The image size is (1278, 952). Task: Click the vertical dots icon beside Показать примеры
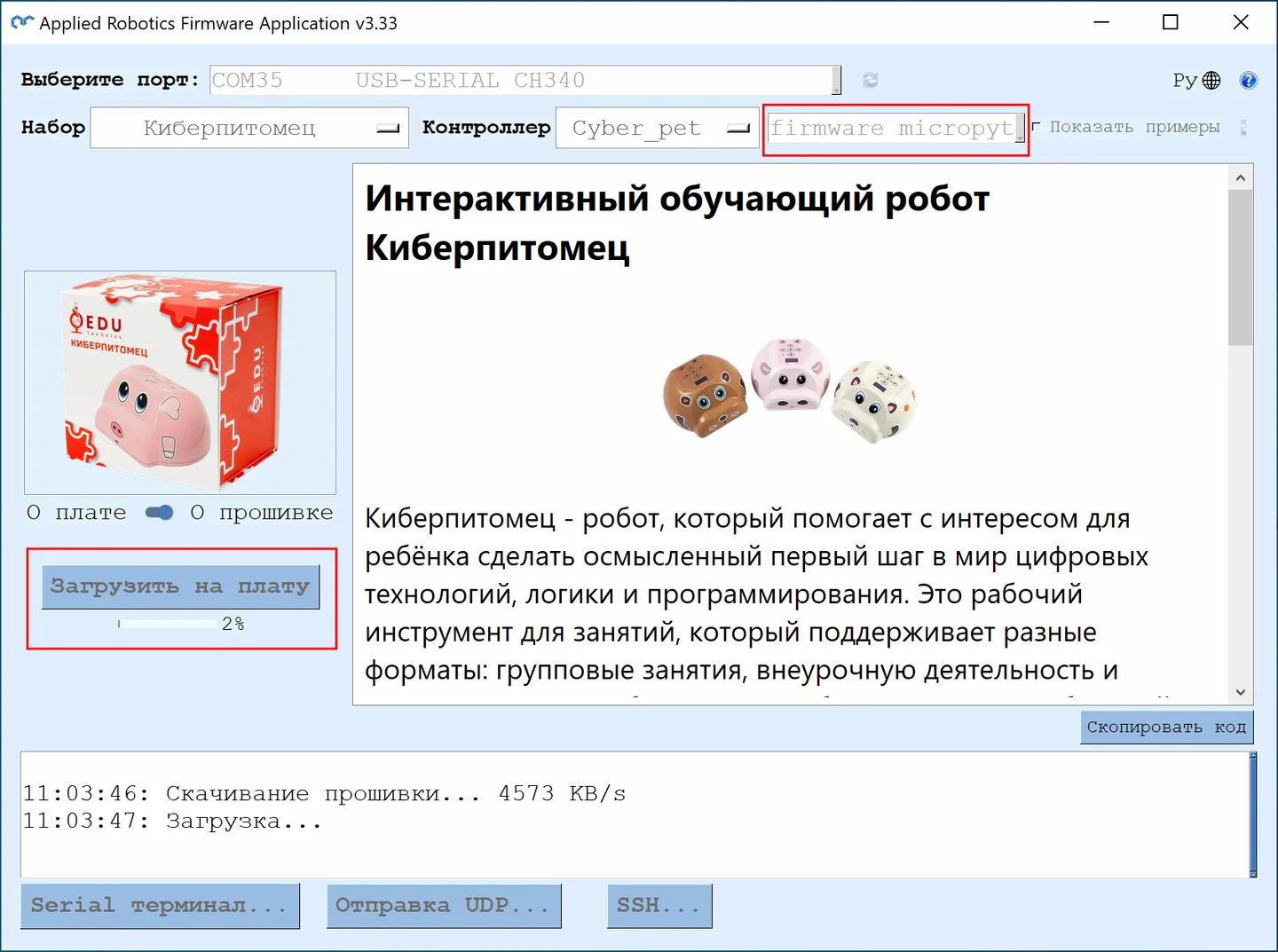coord(1243,128)
